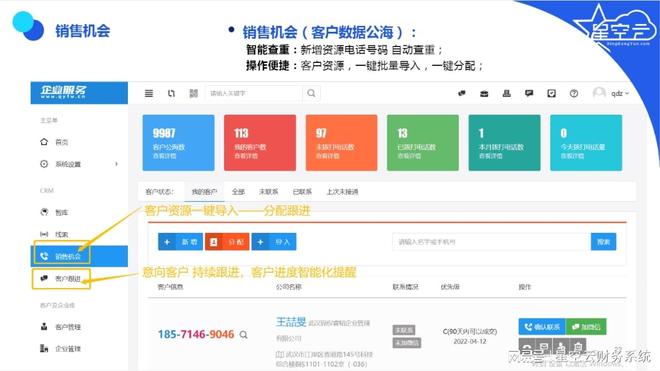The image size is (660, 371).
Task: Open the teal card showing 1
Action: [504, 143]
